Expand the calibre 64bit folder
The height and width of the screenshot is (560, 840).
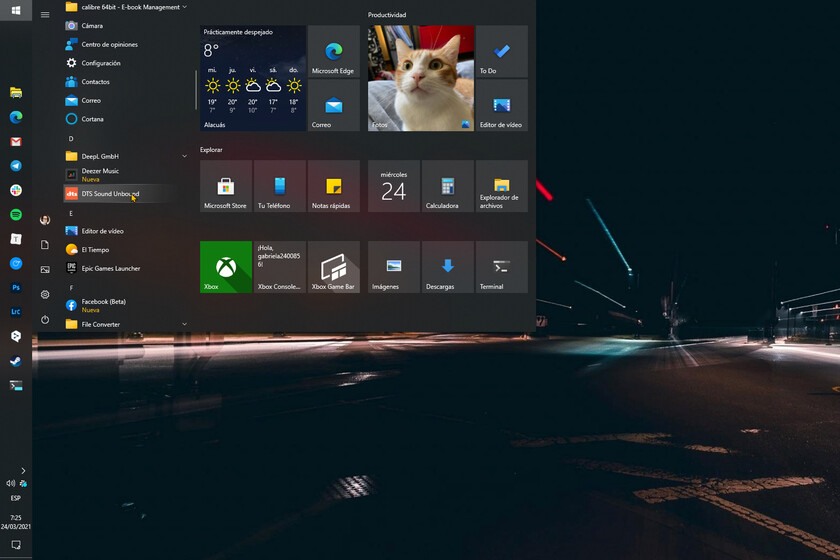tap(126, 7)
